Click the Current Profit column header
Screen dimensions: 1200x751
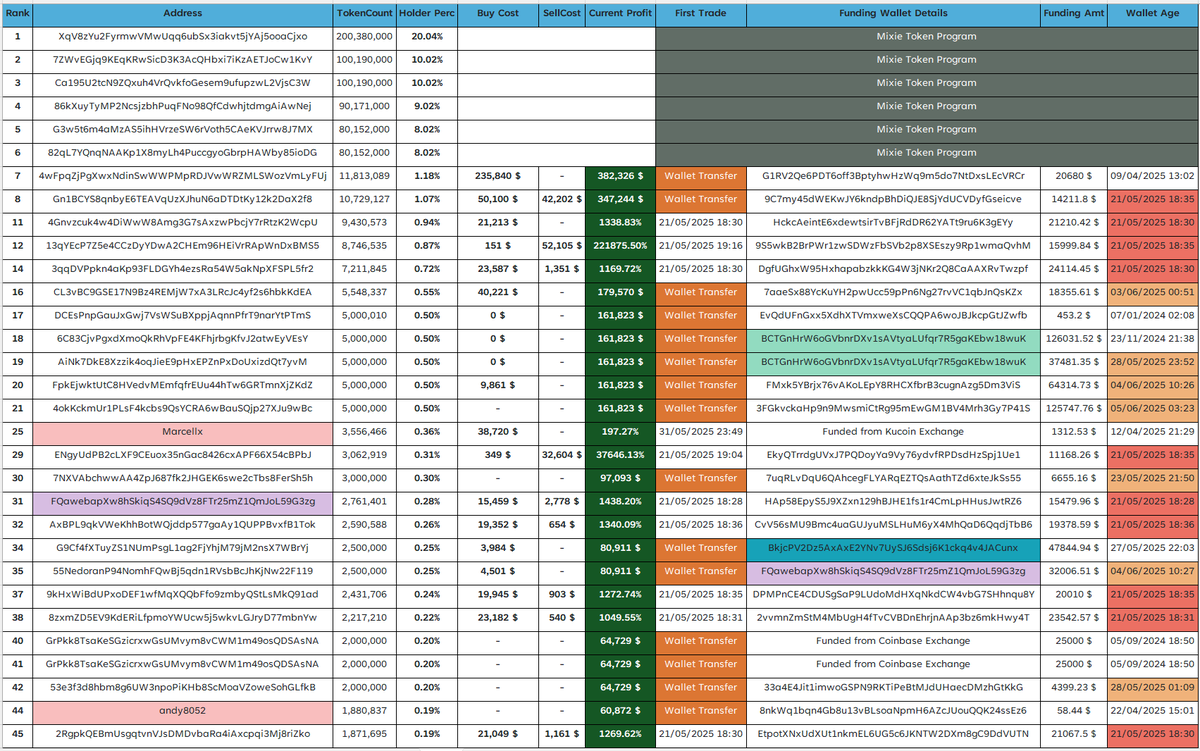tap(619, 14)
